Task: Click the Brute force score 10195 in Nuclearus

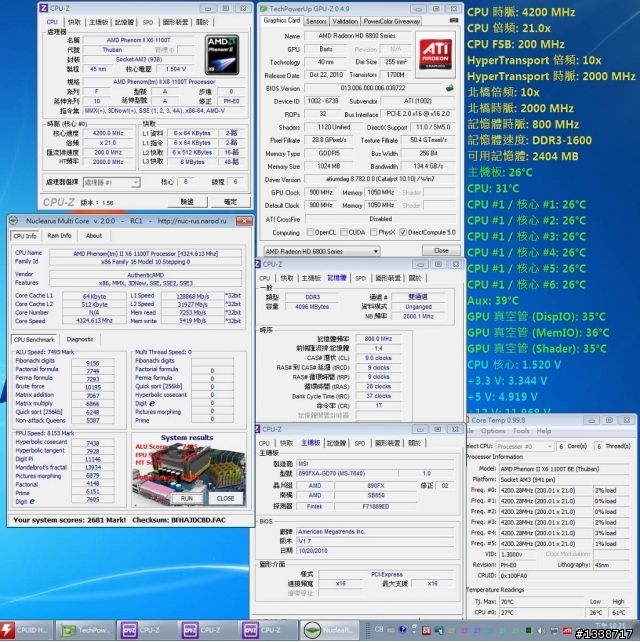Action: 93,387
